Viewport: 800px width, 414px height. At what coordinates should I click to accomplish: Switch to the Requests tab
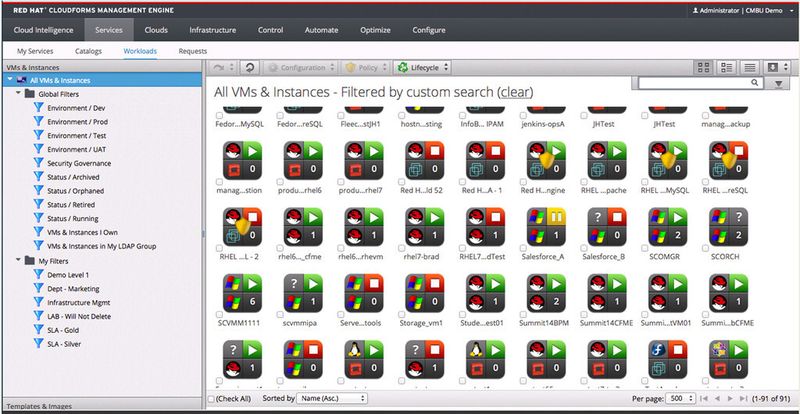[193, 51]
